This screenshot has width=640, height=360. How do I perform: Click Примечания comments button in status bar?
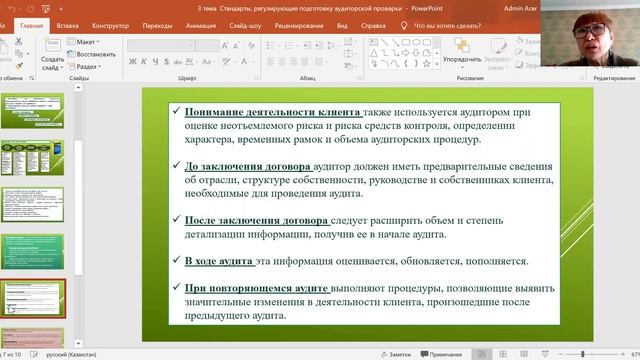(442, 354)
